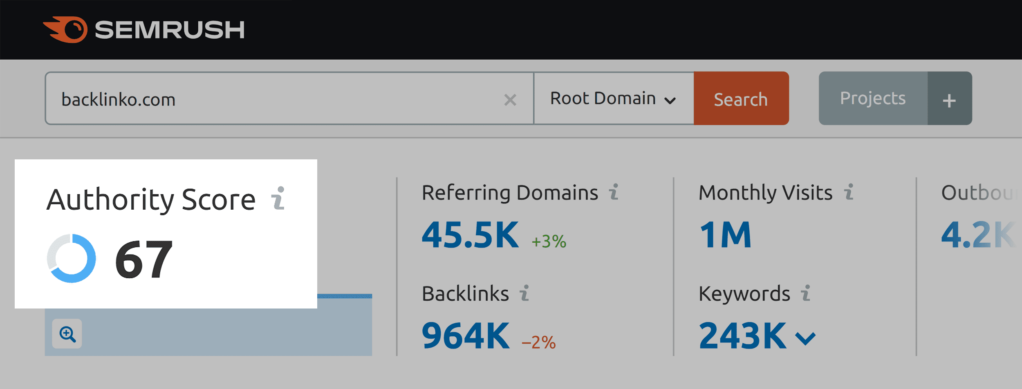Clear the domain field with the X icon
The height and width of the screenshot is (389, 1022).
pos(510,100)
